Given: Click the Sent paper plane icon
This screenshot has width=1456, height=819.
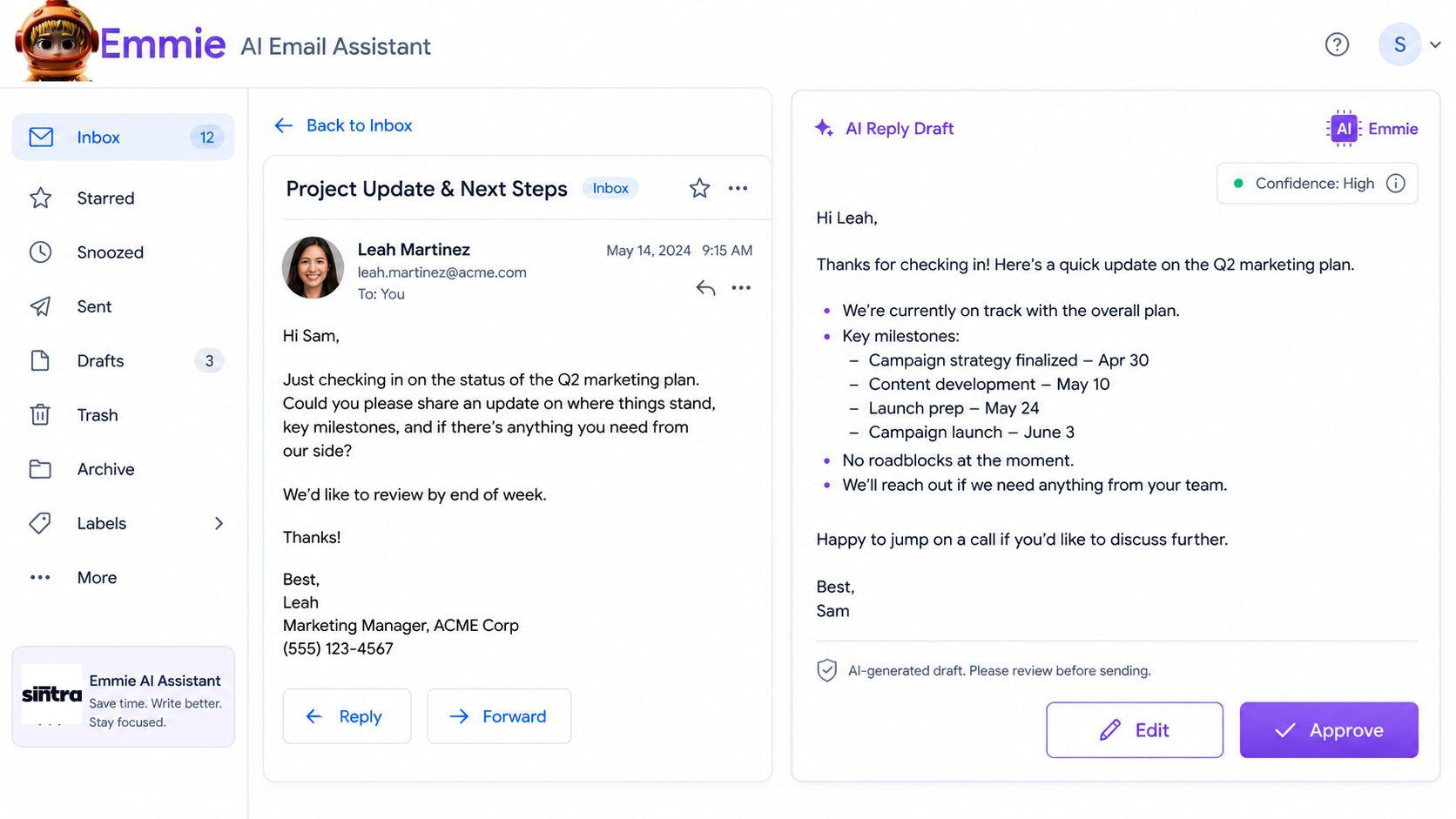Looking at the screenshot, I should point(41,306).
